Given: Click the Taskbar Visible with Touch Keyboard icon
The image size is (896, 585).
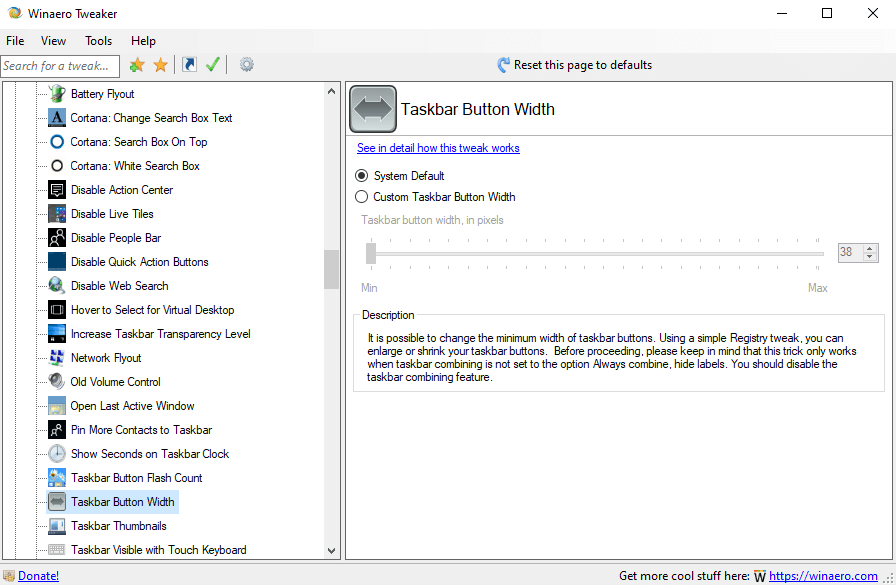Looking at the screenshot, I should (57, 550).
